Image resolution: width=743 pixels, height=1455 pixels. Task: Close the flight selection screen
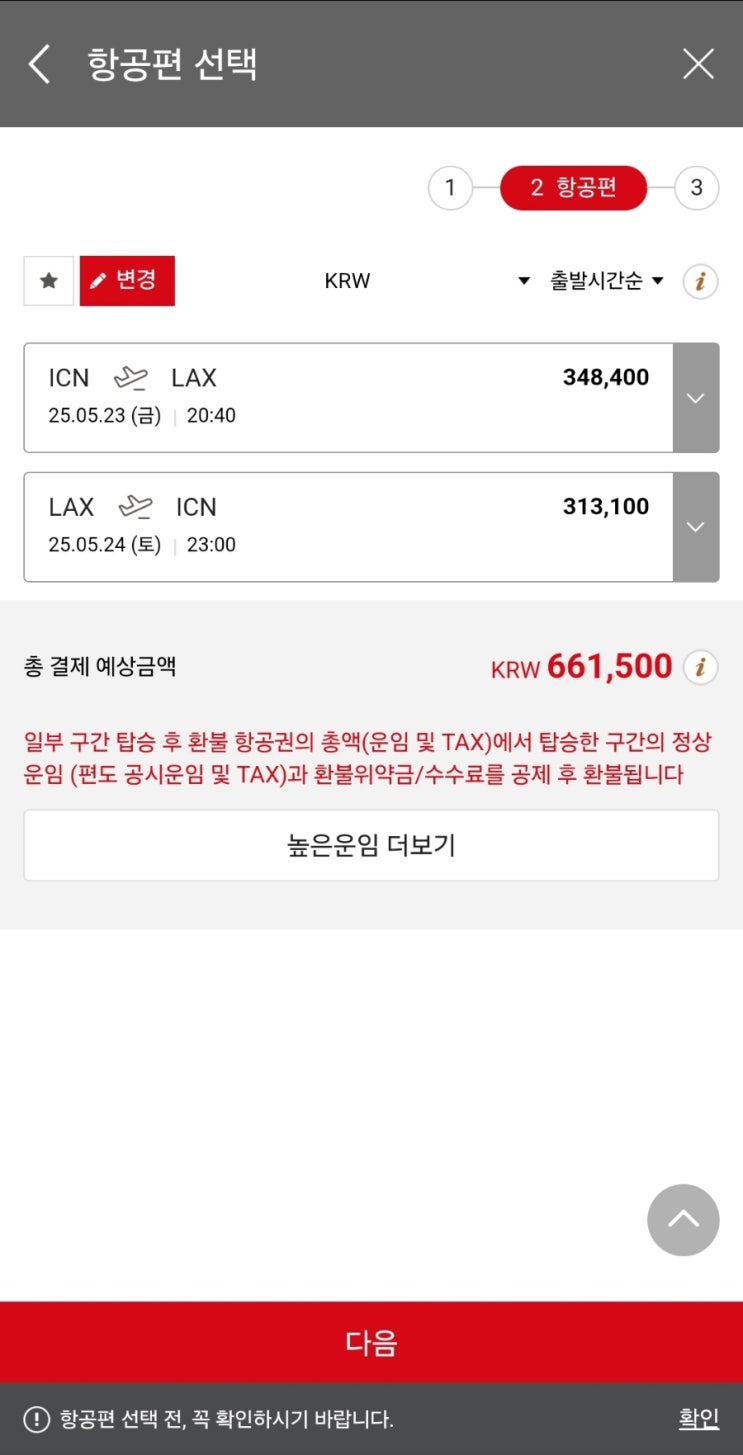(x=698, y=64)
